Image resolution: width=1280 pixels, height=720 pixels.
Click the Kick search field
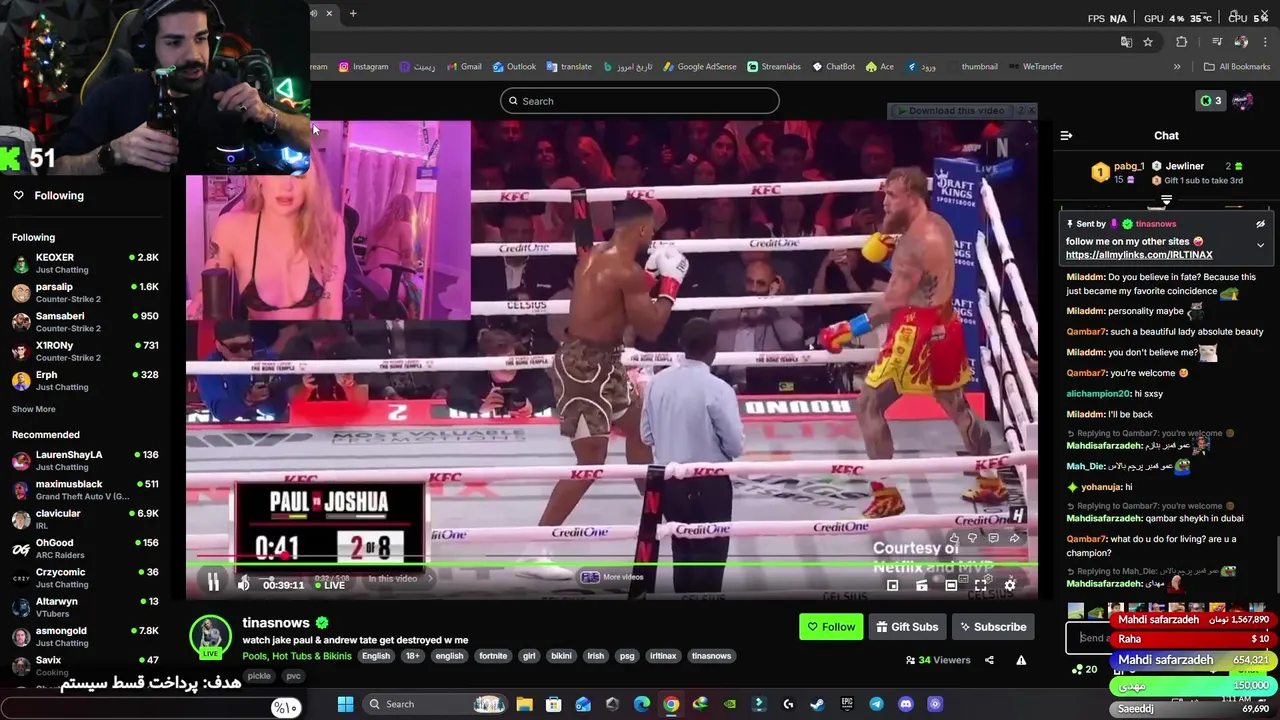click(640, 101)
